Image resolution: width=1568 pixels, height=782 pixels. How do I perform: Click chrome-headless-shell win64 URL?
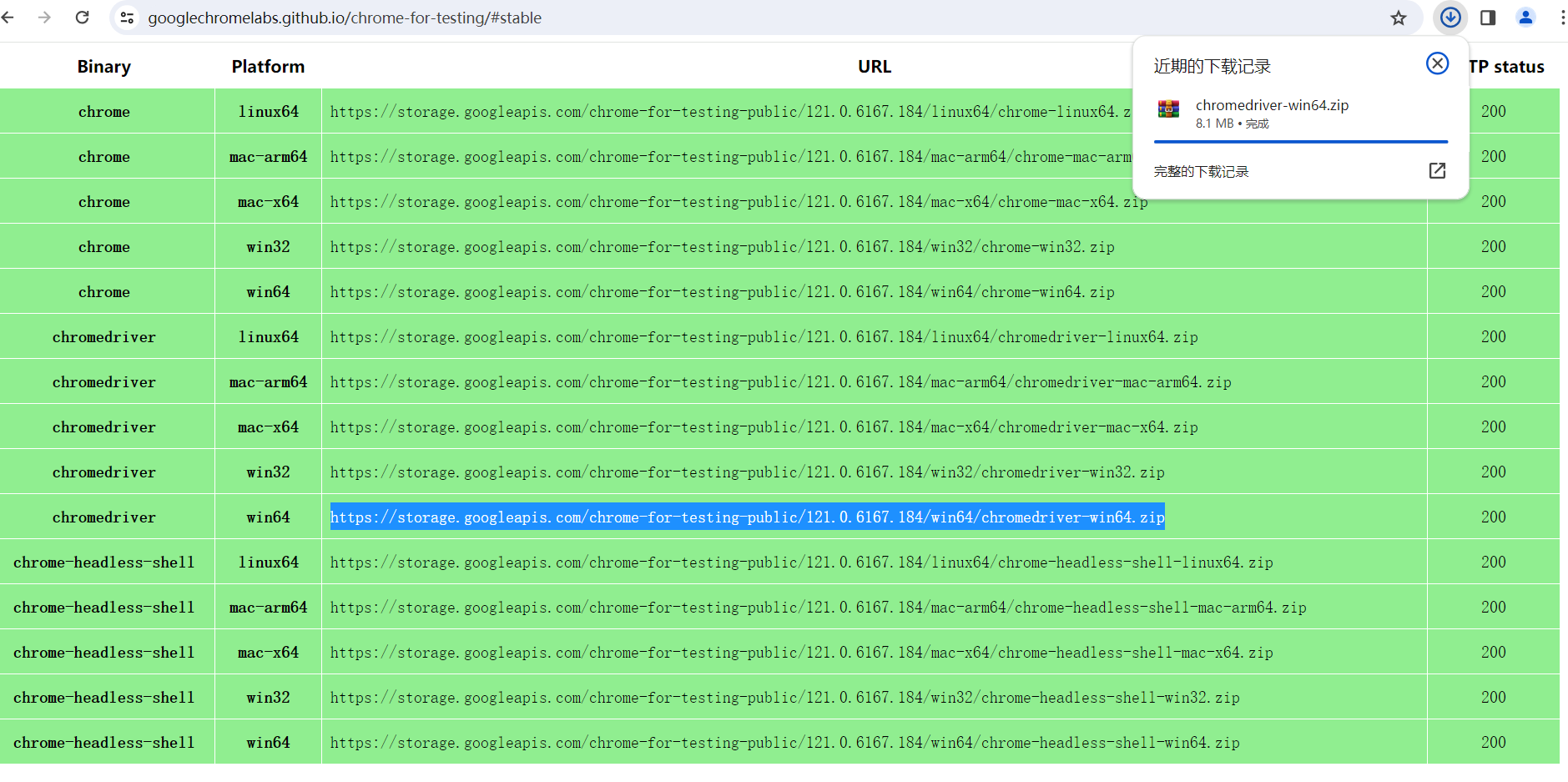click(x=784, y=743)
